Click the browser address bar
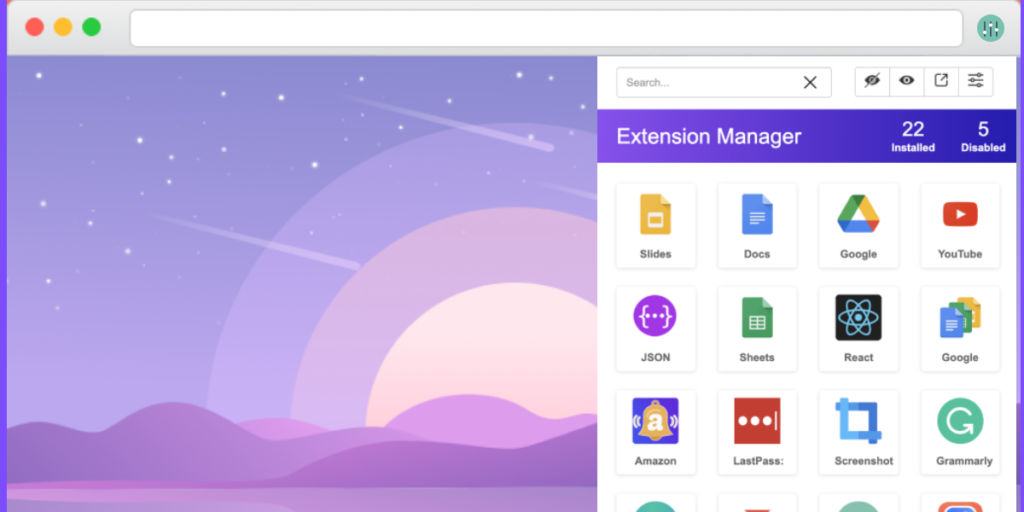The width and height of the screenshot is (1024, 512). (x=546, y=28)
